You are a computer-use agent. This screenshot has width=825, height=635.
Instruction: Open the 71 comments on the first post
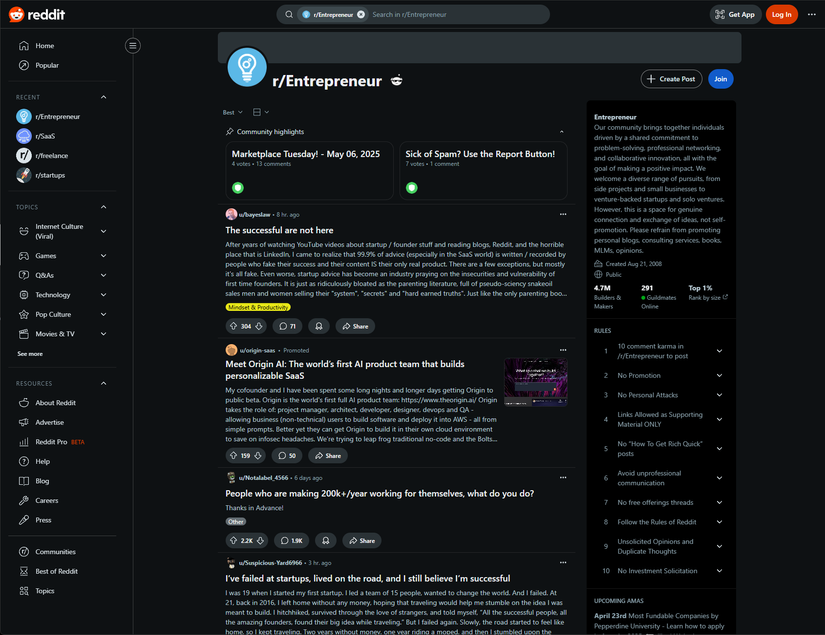[287, 326]
